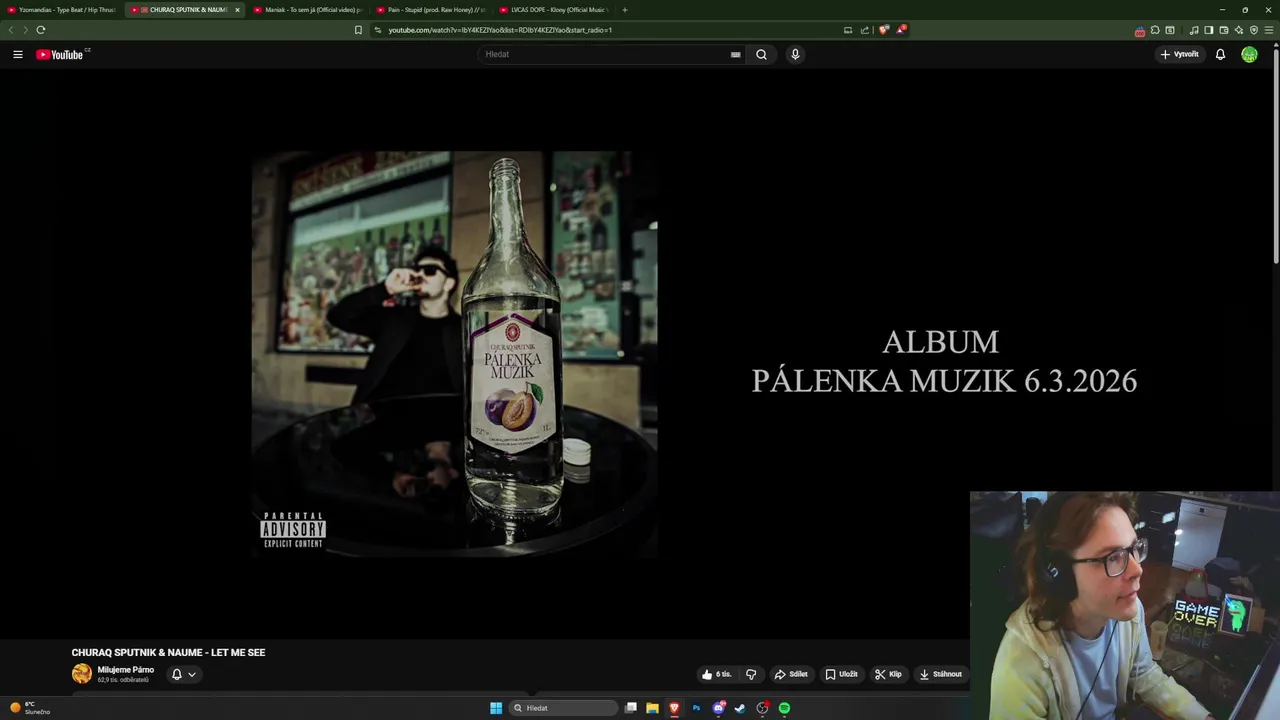Click the youtube.com address bar URL
Viewport: 1280px width, 720px height.
pos(500,30)
